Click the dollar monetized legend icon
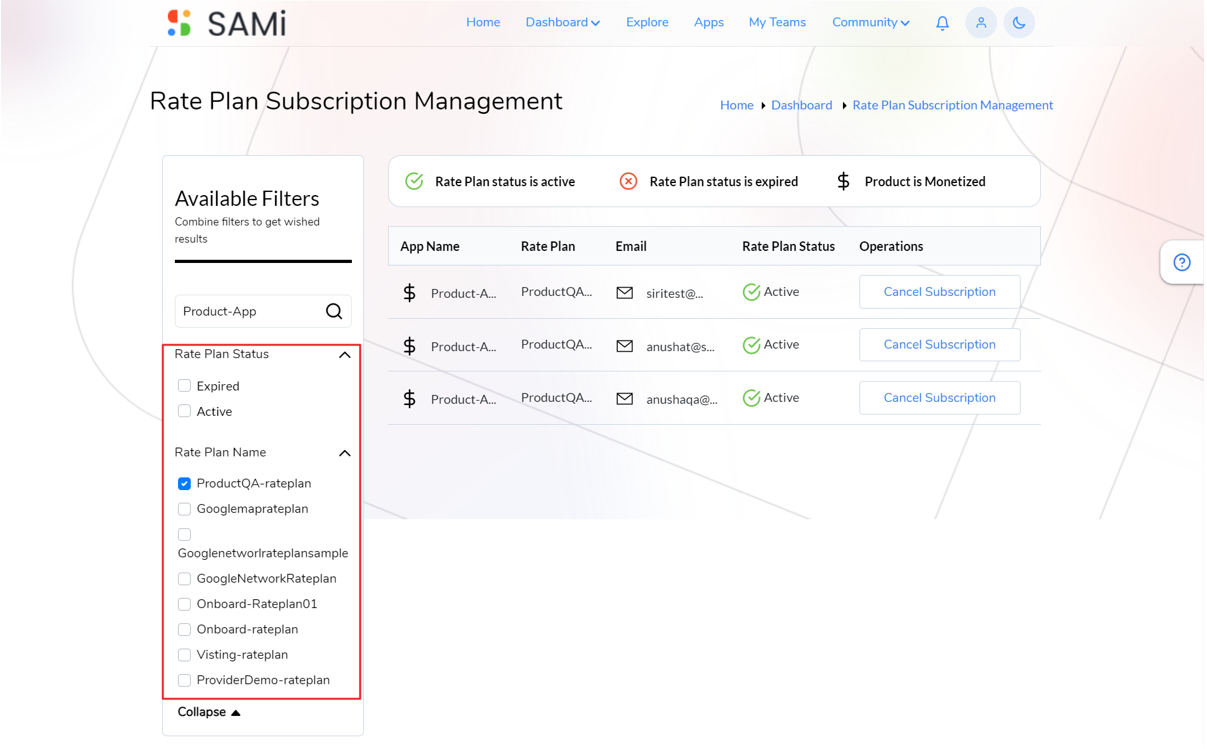Image resolution: width=1207 pixels, height=749 pixels. point(843,181)
